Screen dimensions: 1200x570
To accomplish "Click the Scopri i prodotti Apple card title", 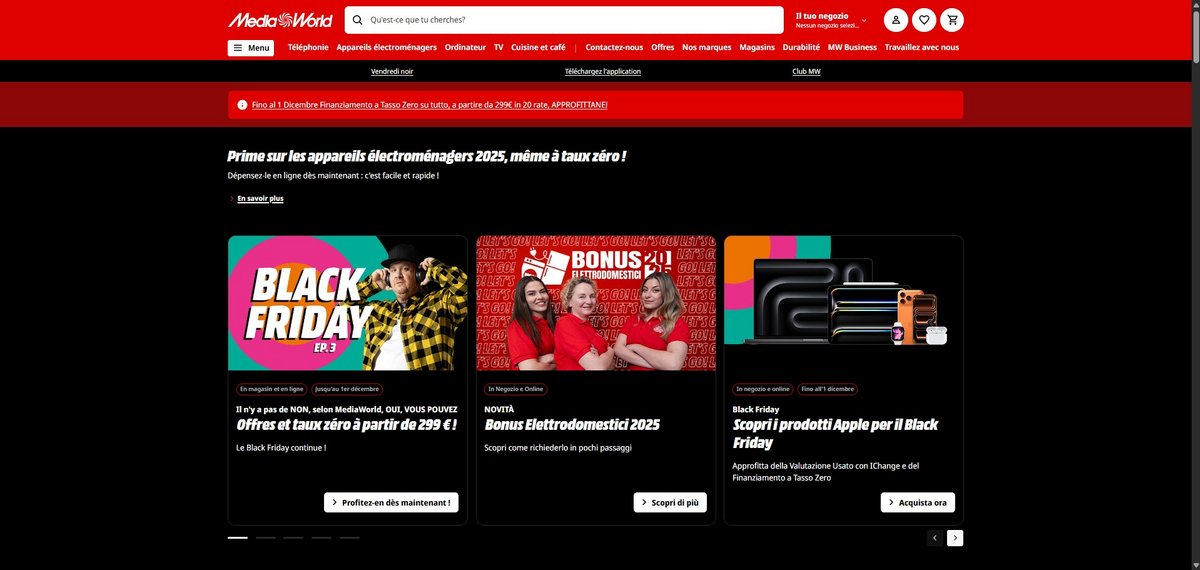I will click(835, 433).
